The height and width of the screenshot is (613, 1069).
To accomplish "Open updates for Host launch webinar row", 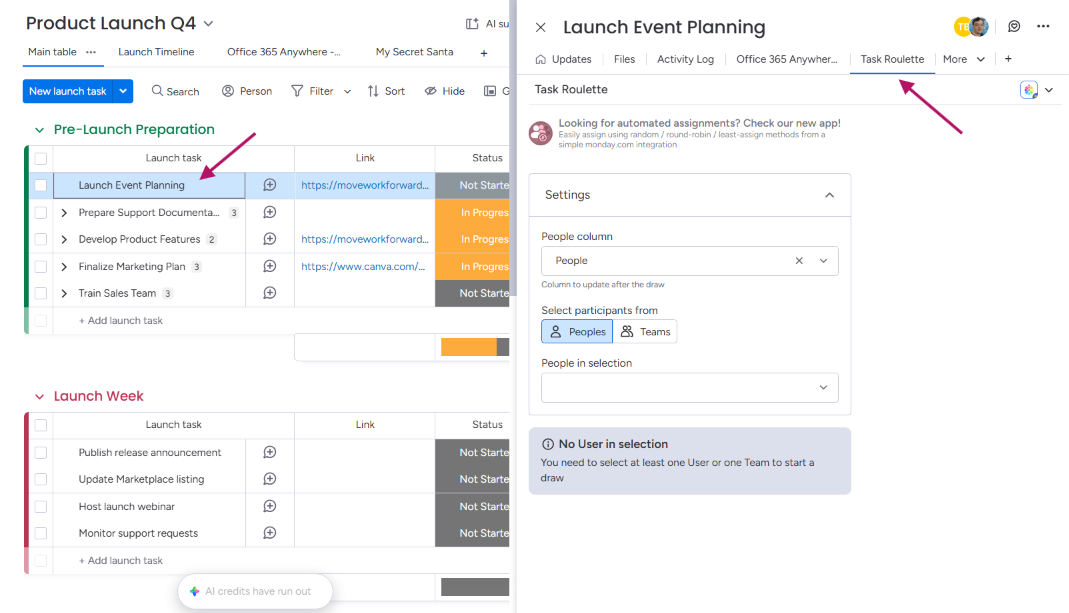I will tap(270, 506).
